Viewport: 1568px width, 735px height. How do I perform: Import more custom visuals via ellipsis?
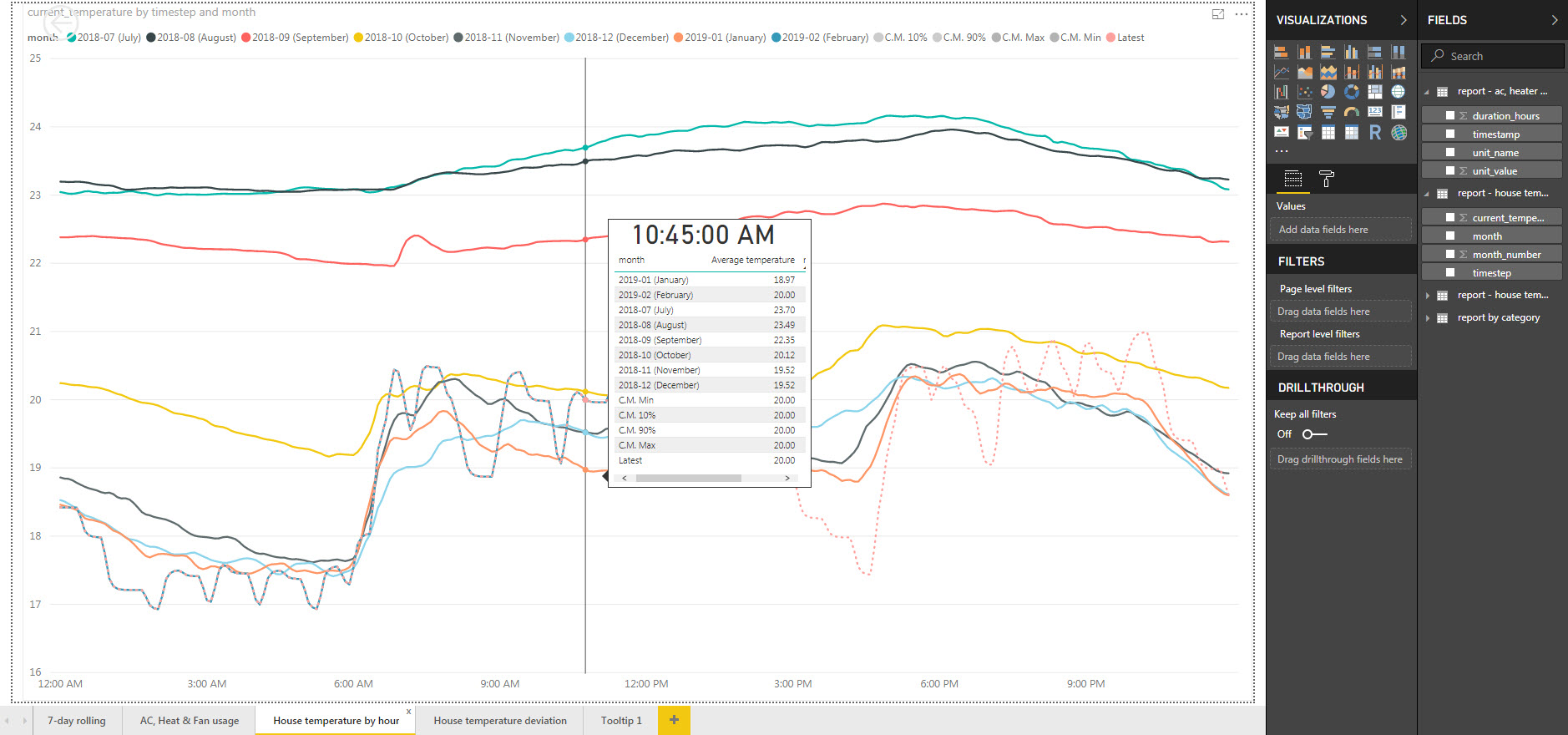(x=1281, y=151)
